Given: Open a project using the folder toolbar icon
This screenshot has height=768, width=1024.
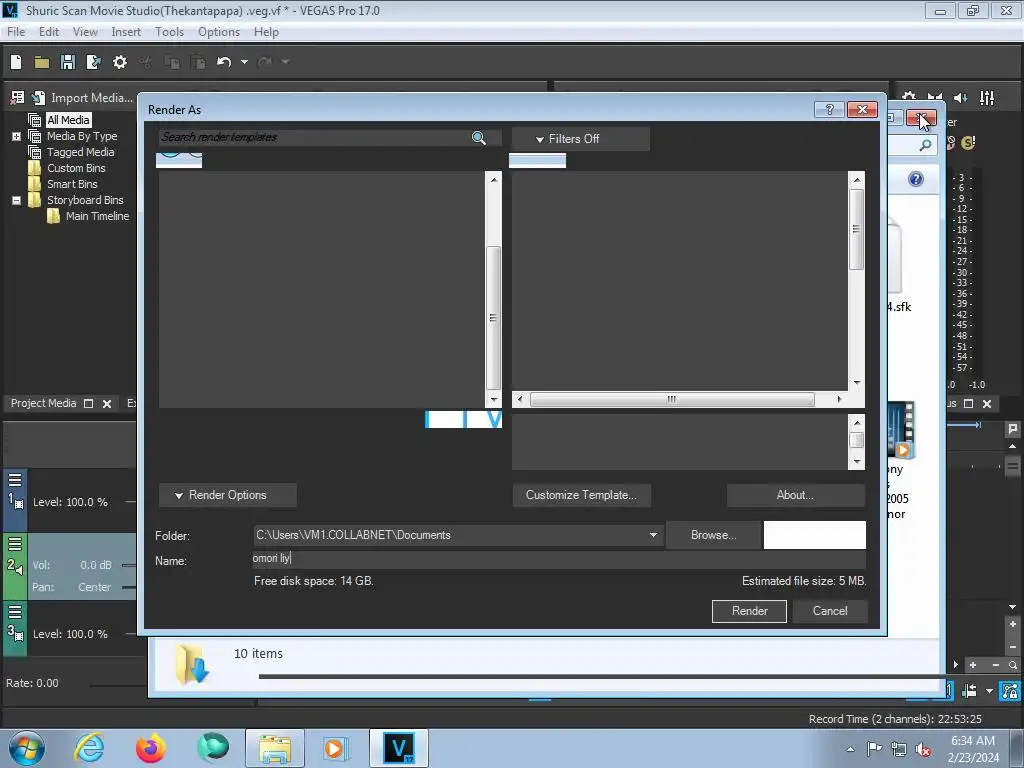Looking at the screenshot, I should tap(42, 62).
